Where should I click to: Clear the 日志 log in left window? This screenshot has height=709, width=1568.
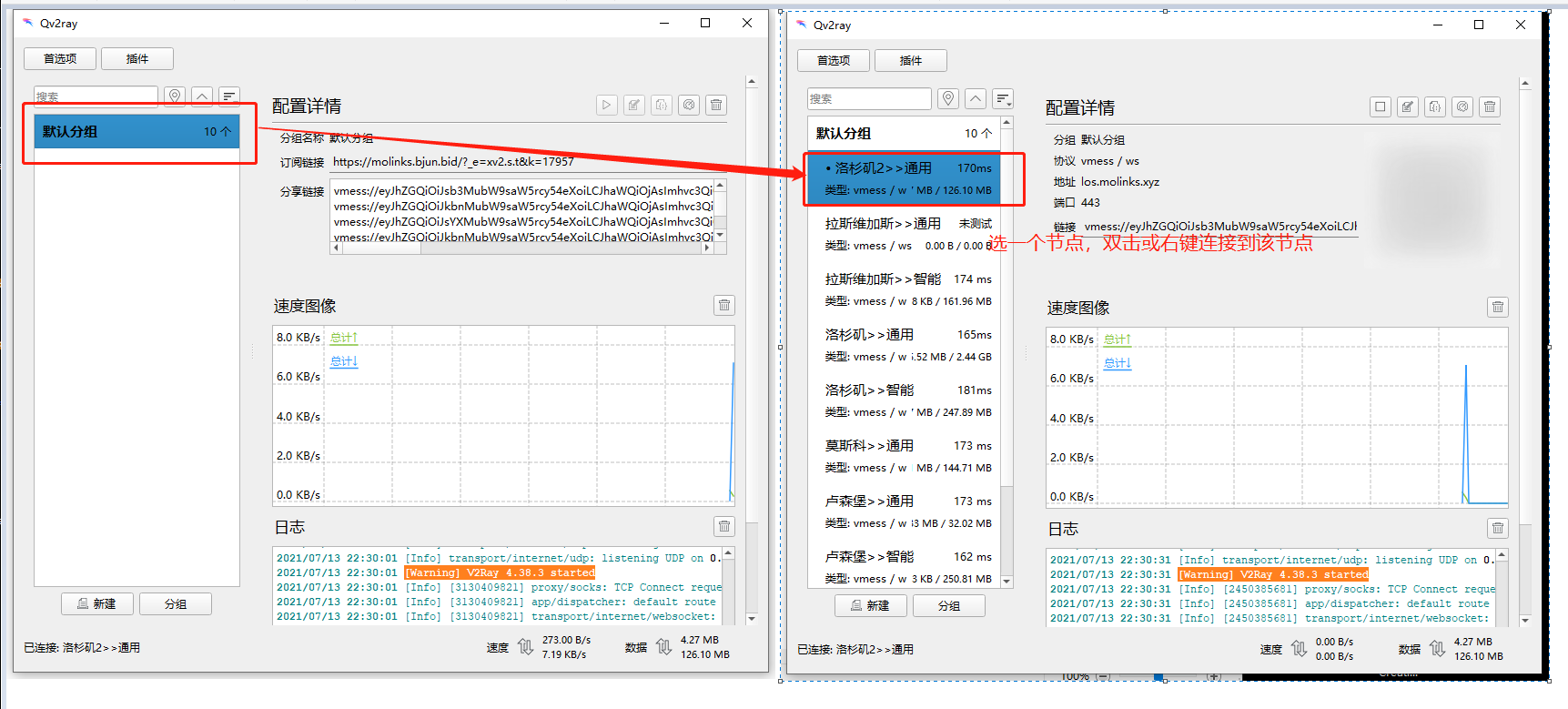coord(724,526)
